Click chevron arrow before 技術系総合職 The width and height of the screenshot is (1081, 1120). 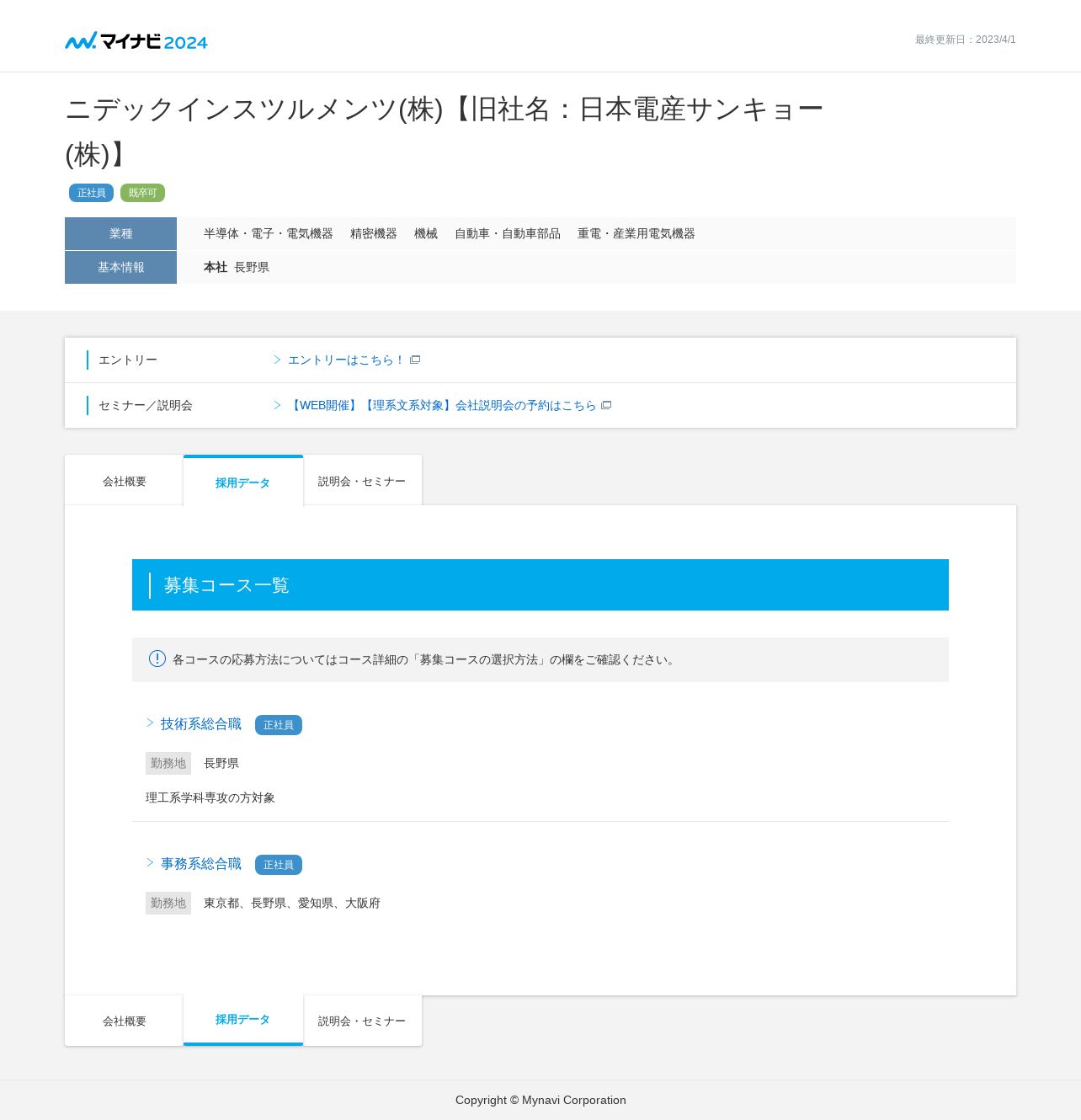coord(150,723)
